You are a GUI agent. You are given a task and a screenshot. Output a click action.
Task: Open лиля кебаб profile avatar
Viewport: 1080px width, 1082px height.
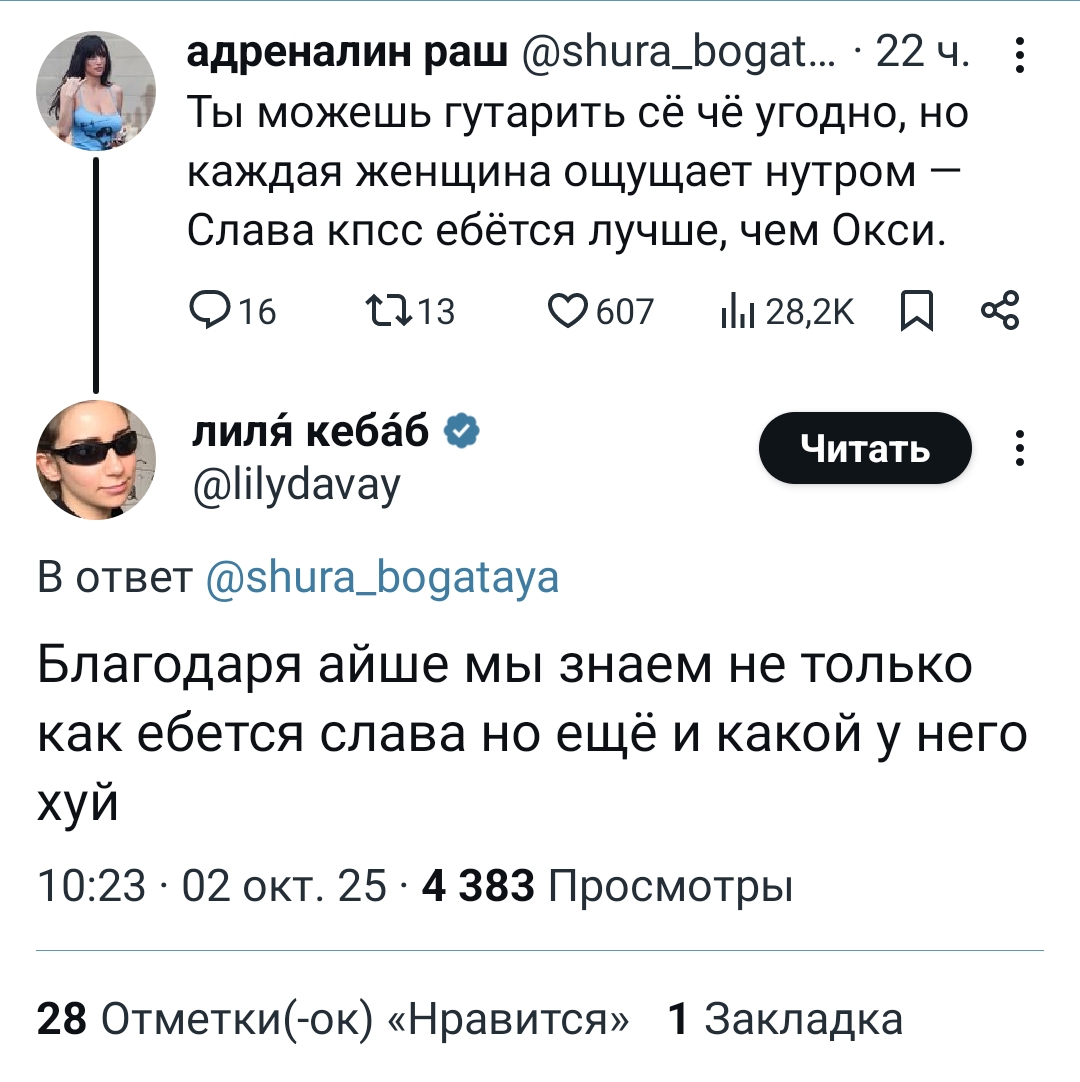click(x=96, y=460)
